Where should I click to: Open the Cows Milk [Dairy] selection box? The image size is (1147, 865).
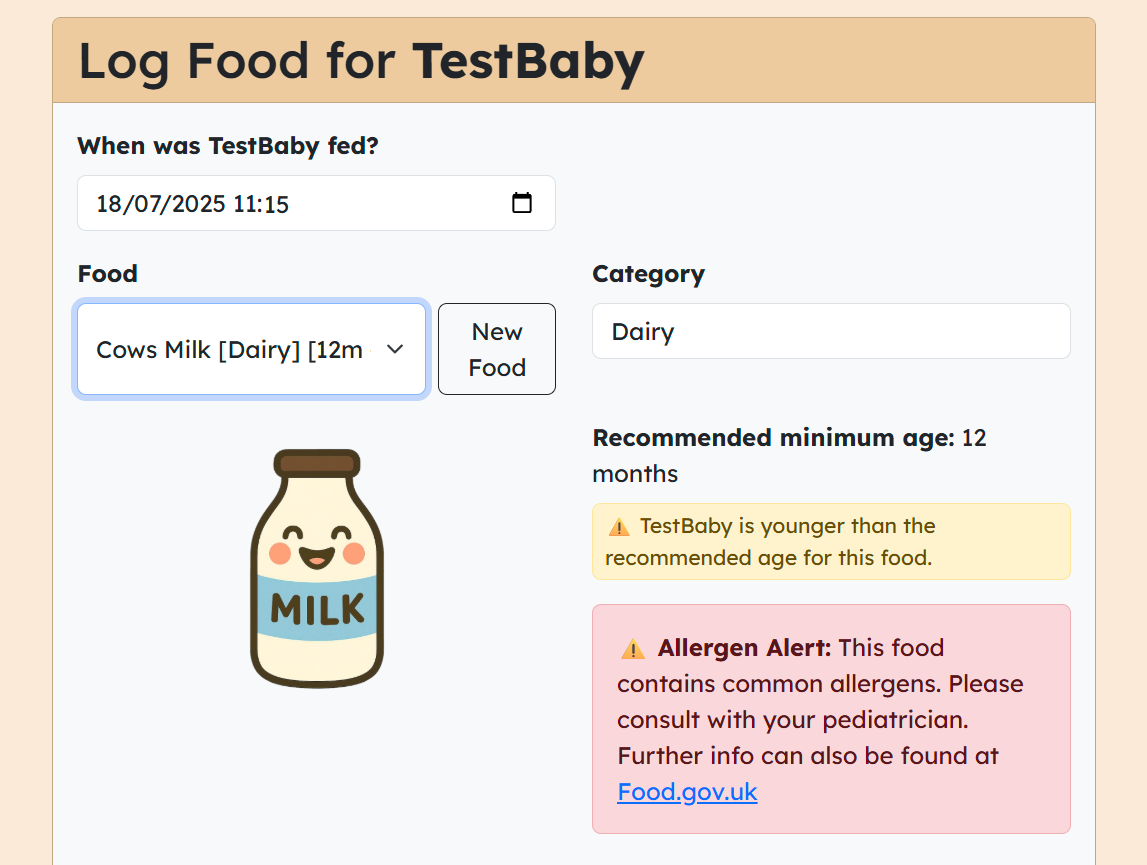tap(251, 349)
